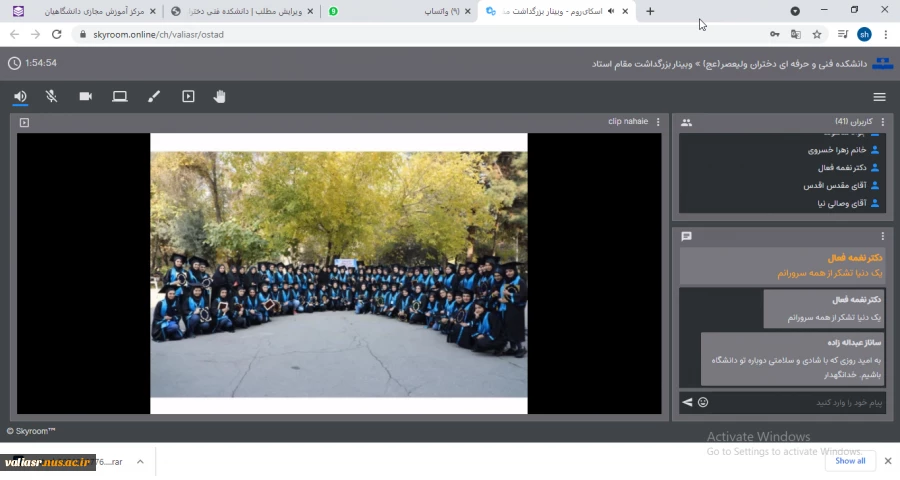
Task: Click the site lock security icon
Action: click(83, 34)
